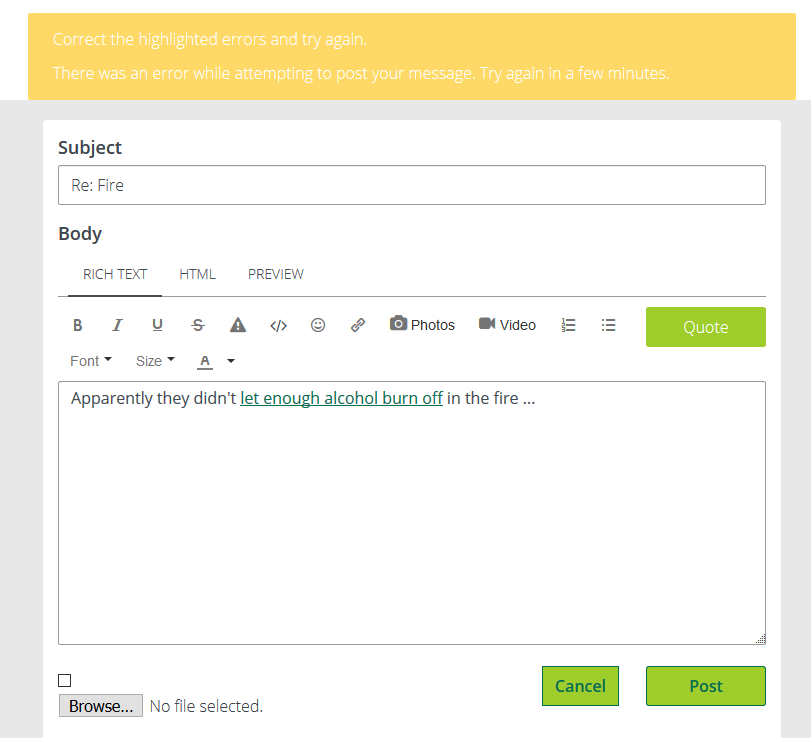This screenshot has height=738, width=811.
Task: Insert a hyperlink with link icon
Action: 358,325
